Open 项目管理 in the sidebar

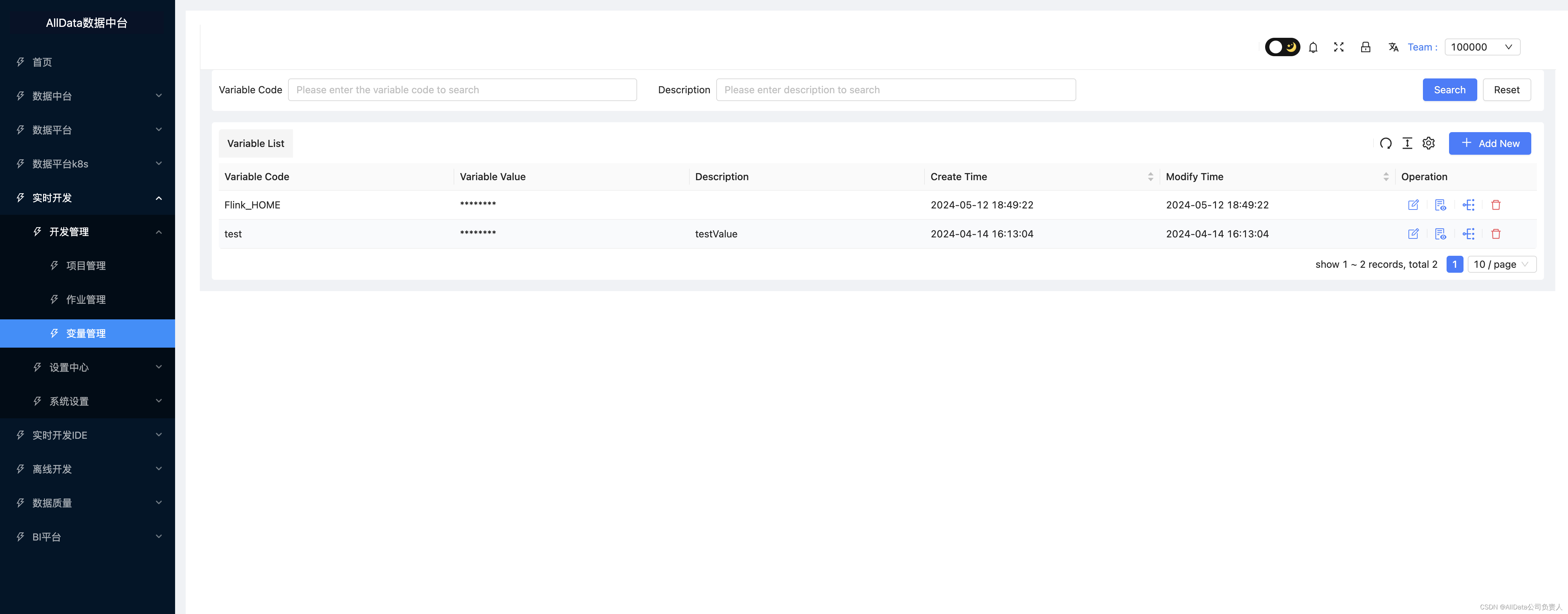pyautogui.click(x=88, y=266)
